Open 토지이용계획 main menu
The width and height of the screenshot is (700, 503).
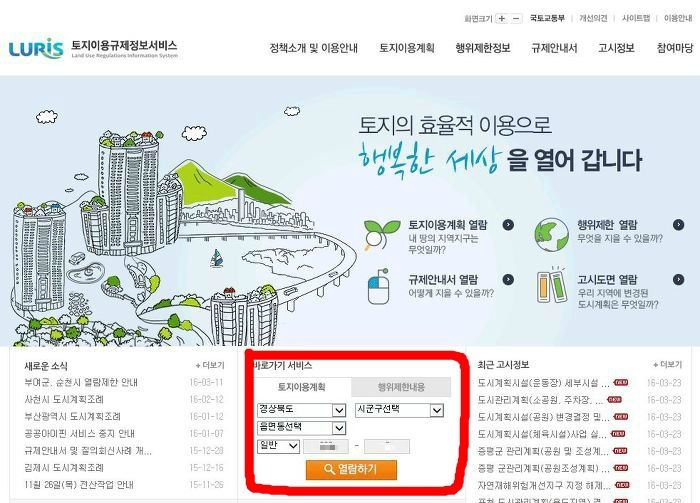coord(407,48)
